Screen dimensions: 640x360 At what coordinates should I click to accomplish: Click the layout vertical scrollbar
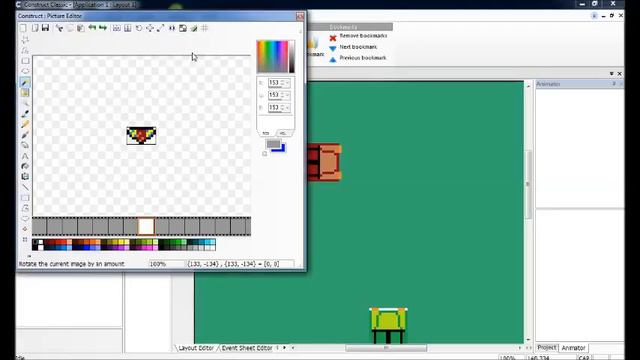click(x=529, y=184)
